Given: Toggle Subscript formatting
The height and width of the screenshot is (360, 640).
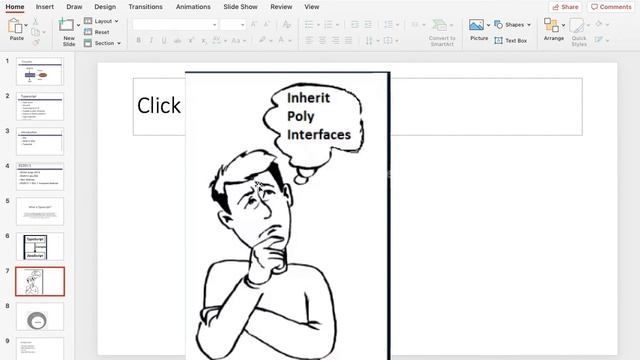Looking at the screenshot, I should tap(204, 40).
